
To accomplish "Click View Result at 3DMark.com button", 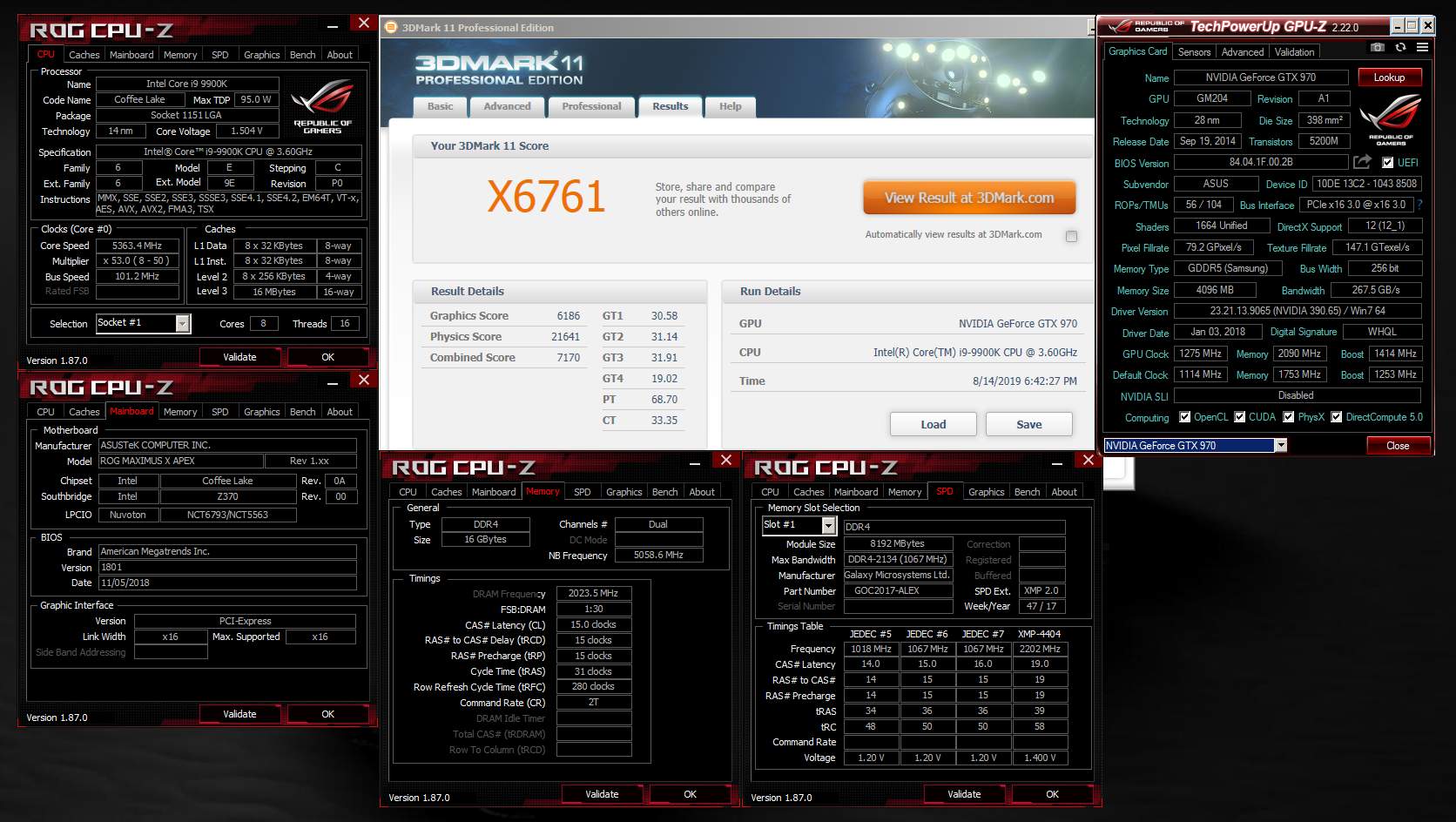I will point(969,198).
